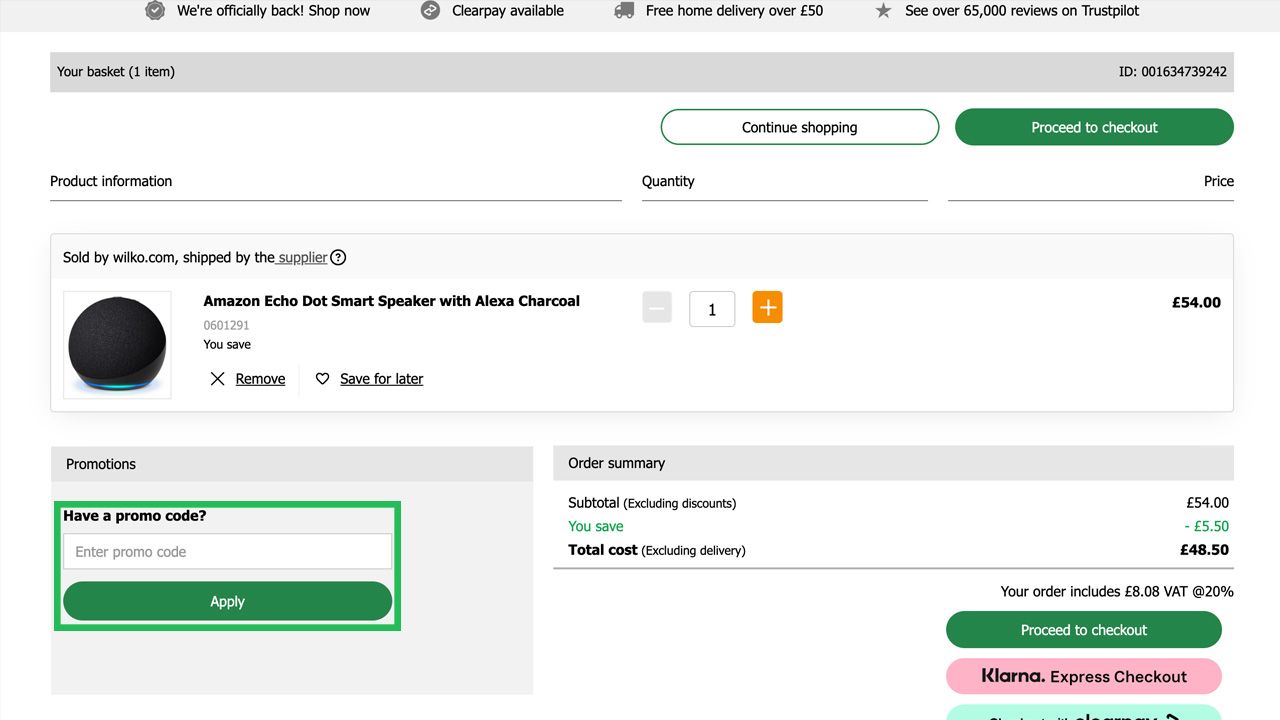The image size is (1280, 720).
Task: Remove the Echo Dot from basket
Action: point(260,379)
